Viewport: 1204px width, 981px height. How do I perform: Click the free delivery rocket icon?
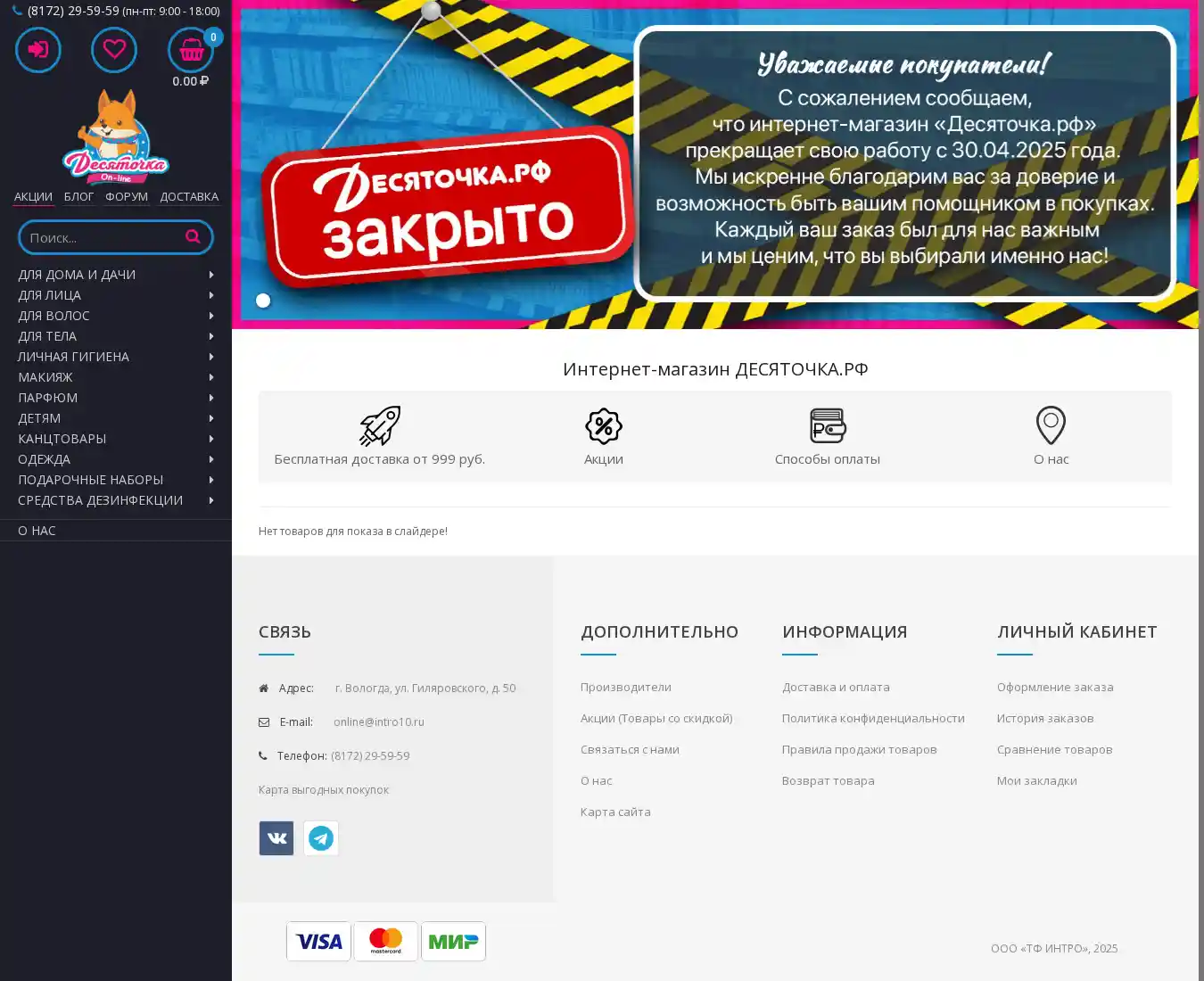click(380, 425)
